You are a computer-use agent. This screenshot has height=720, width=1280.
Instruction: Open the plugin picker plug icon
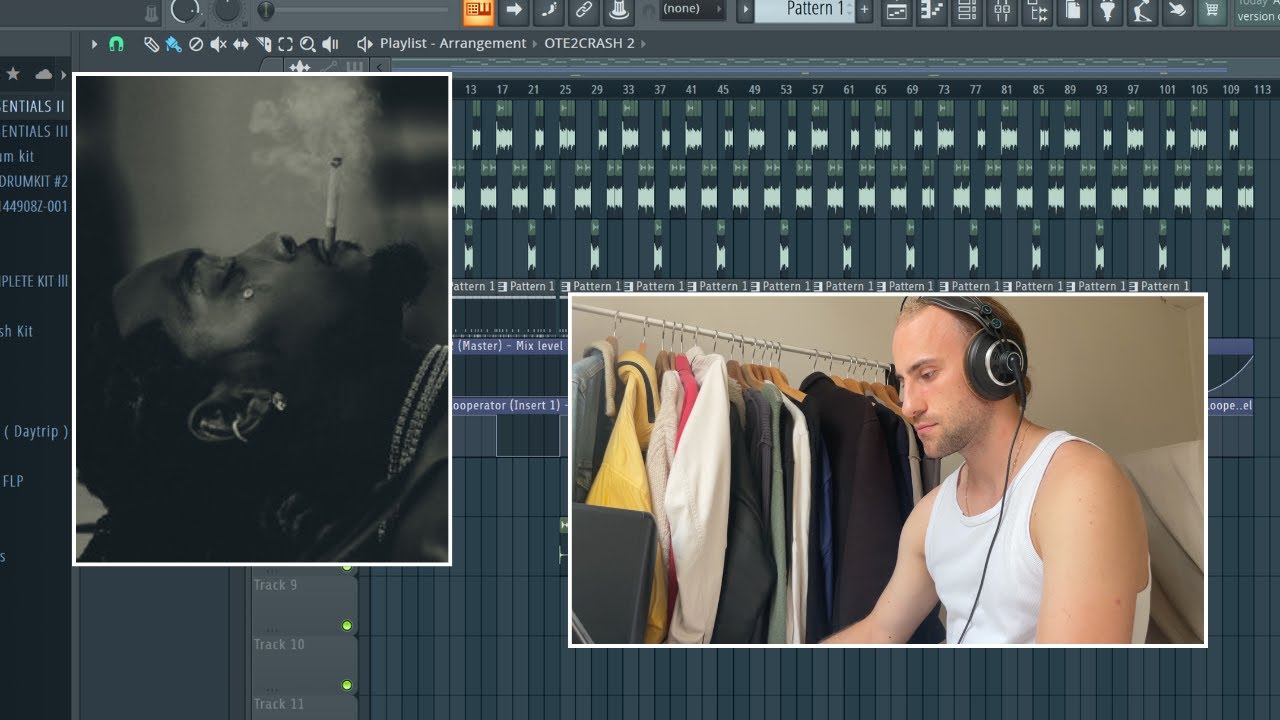(1107, 11)
